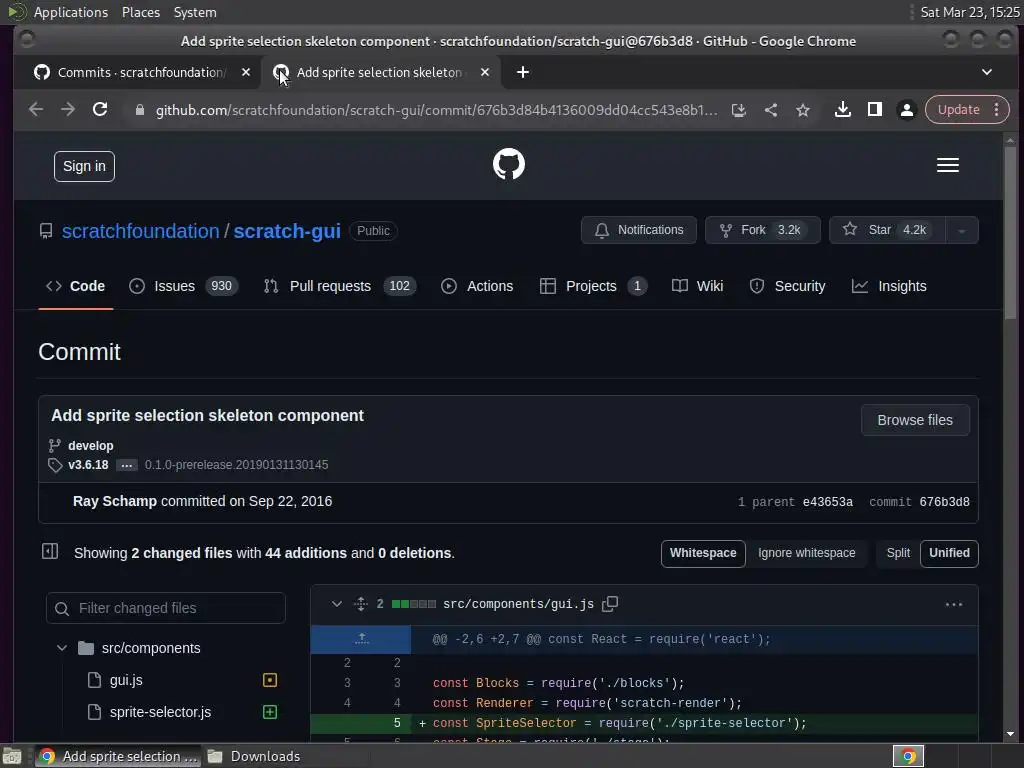Open the Security tab
The height and width of the screenshot is (768, 1024).
pos(787,286)
